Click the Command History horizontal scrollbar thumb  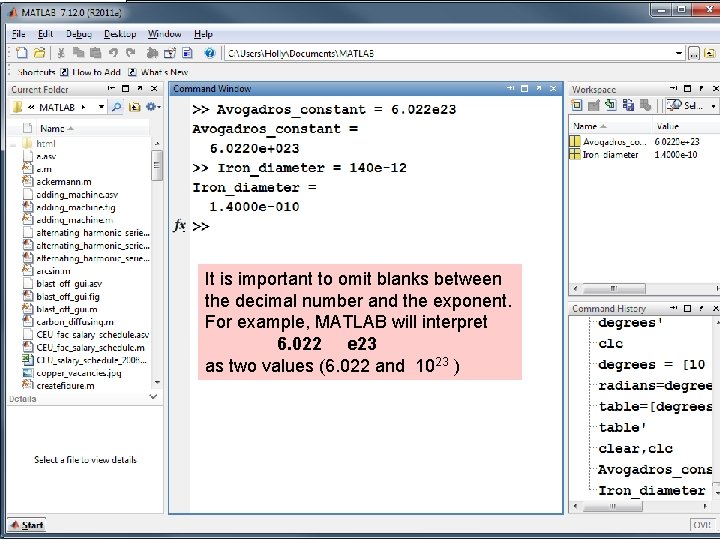coord(612,506)
